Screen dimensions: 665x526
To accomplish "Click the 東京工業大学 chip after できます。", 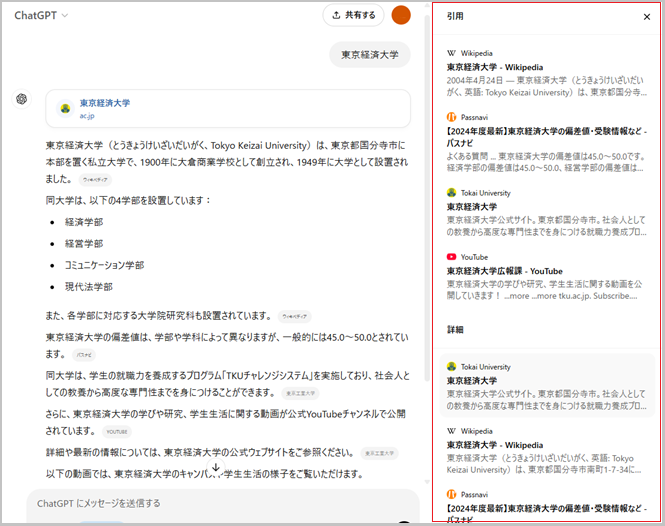I will pos(300,393).
